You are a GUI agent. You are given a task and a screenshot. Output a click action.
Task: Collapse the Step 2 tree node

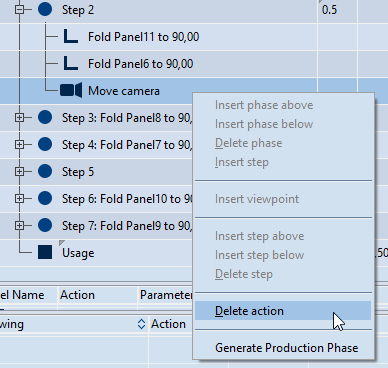pyautogui.click(x=19, y=9)
